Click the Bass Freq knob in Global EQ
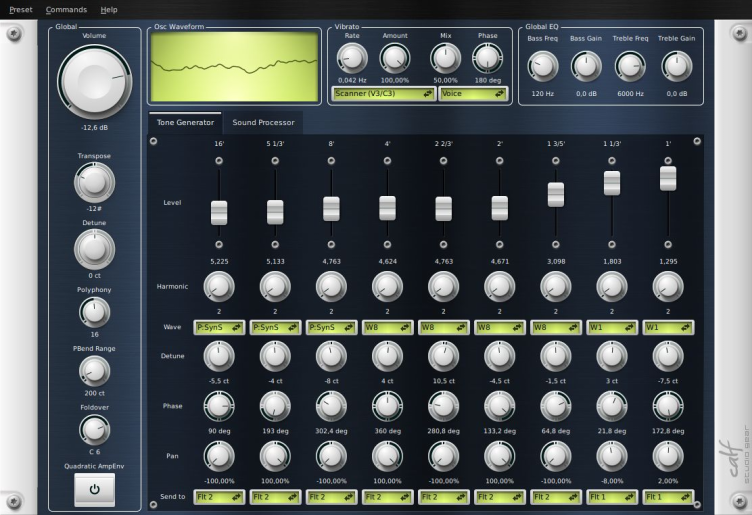This screenshot has width=752, height=515. [542, 67]
